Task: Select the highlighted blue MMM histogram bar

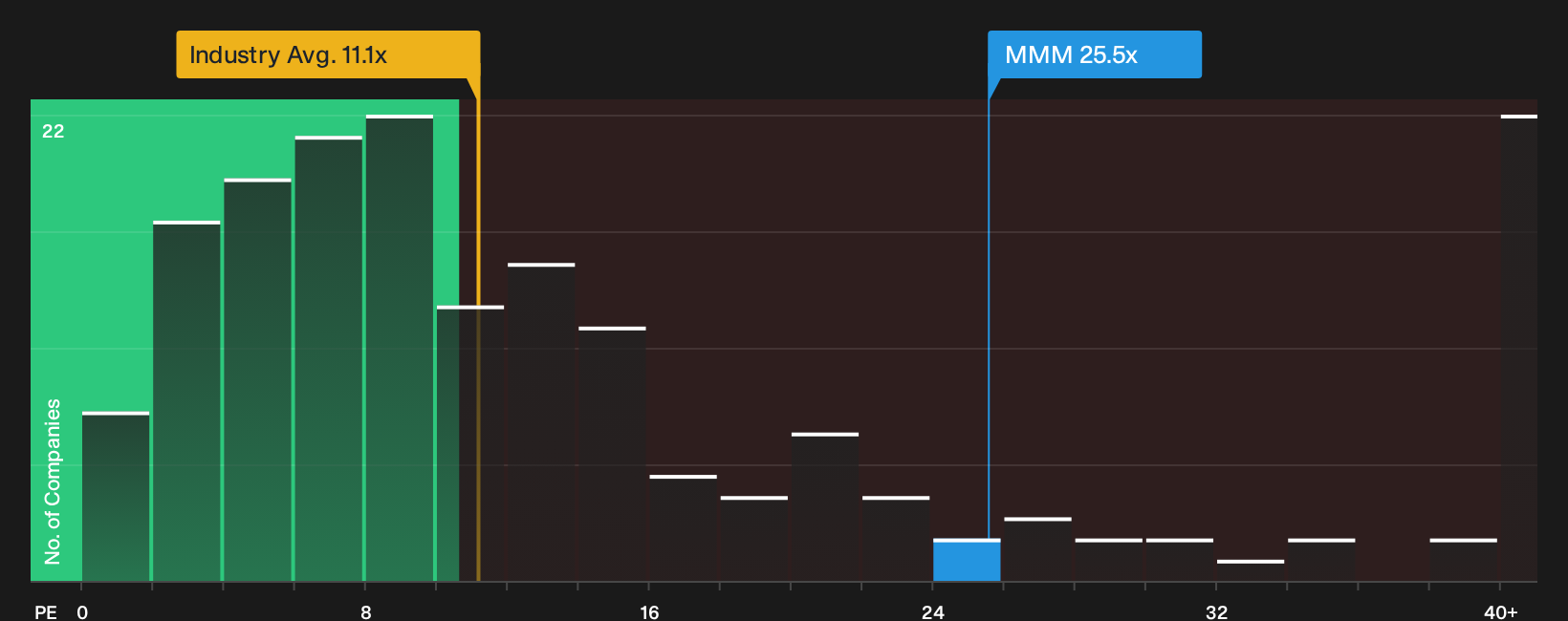Action: (x=967, y=560)
